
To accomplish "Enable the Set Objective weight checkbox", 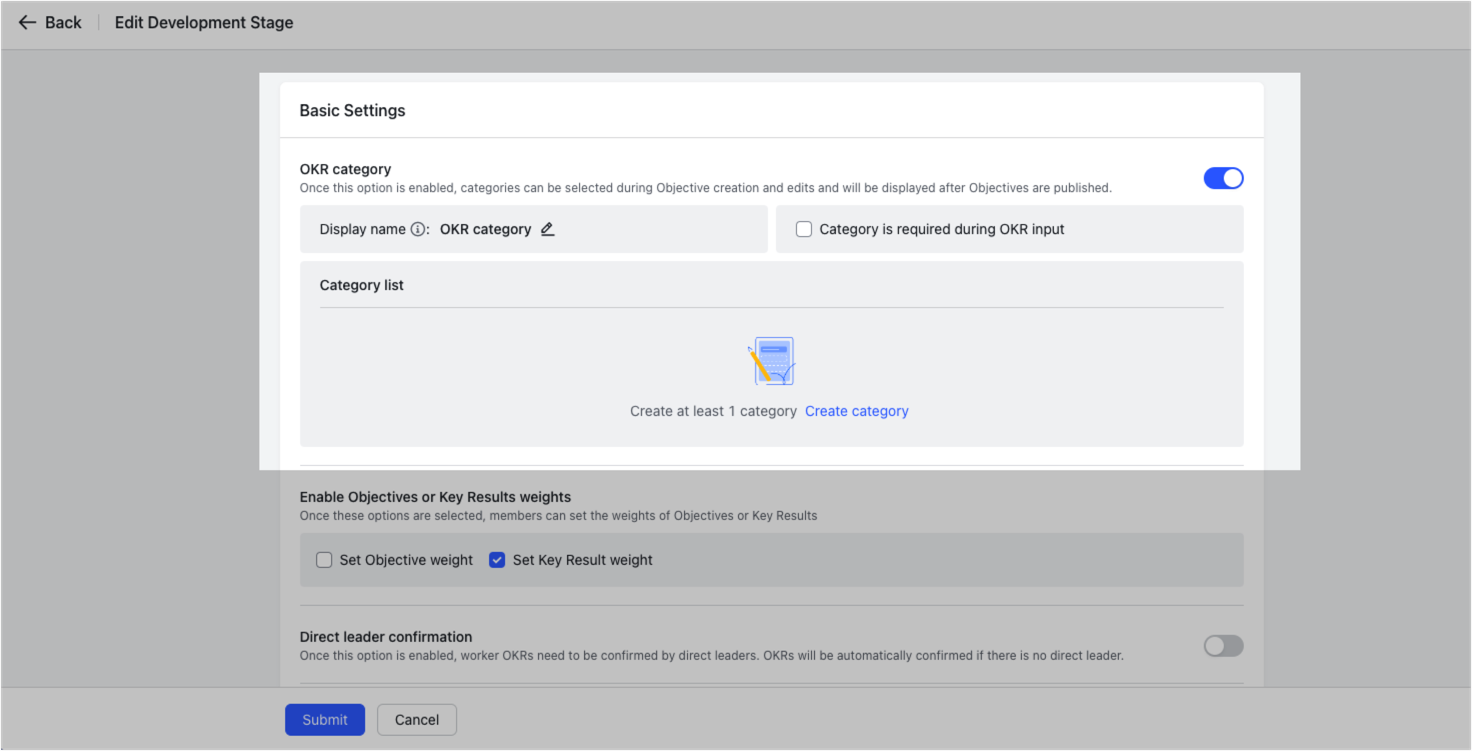I will pyautogui.click(x=324, y=560).
